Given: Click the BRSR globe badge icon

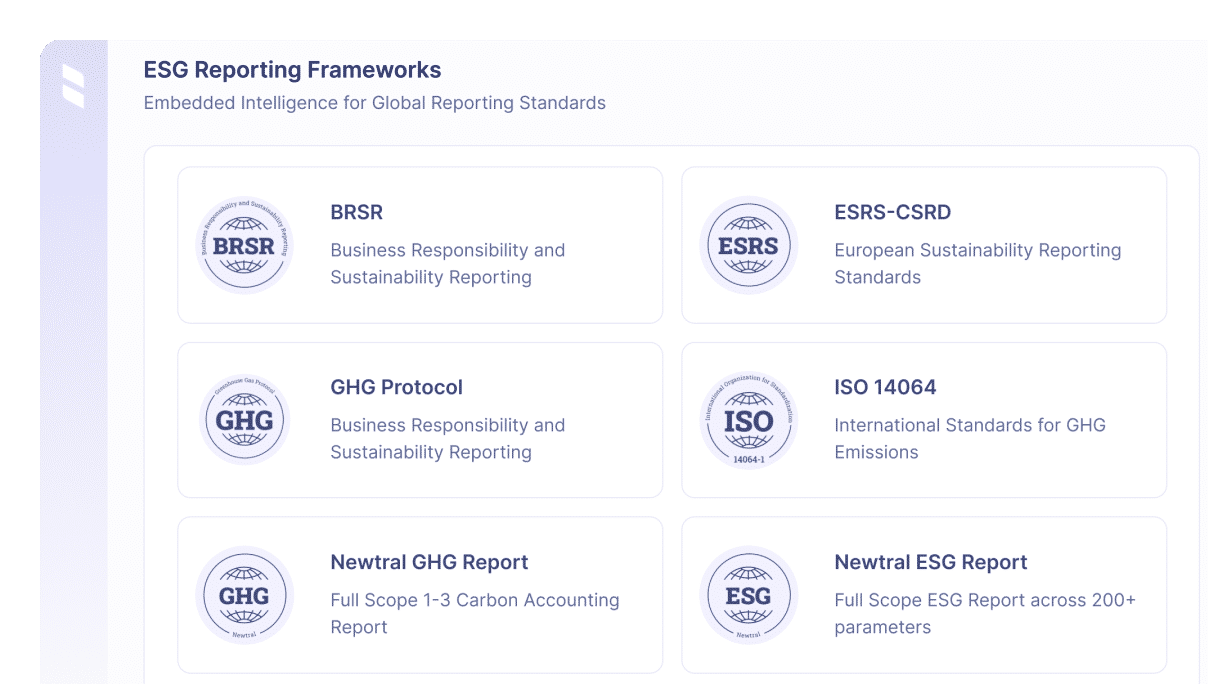Looking at the screenshot, I should click(x=244, y=245).
